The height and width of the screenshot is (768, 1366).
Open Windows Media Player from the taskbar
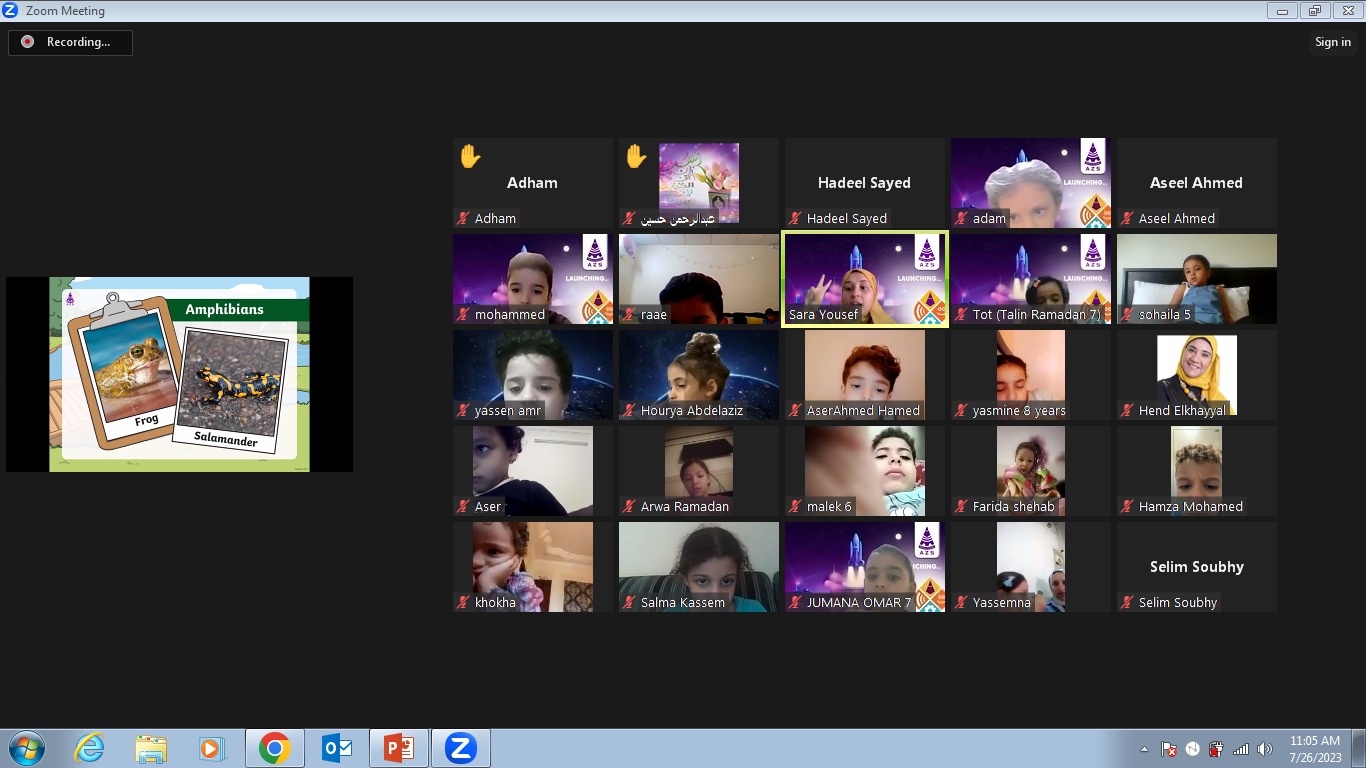(x=211, y=748)
